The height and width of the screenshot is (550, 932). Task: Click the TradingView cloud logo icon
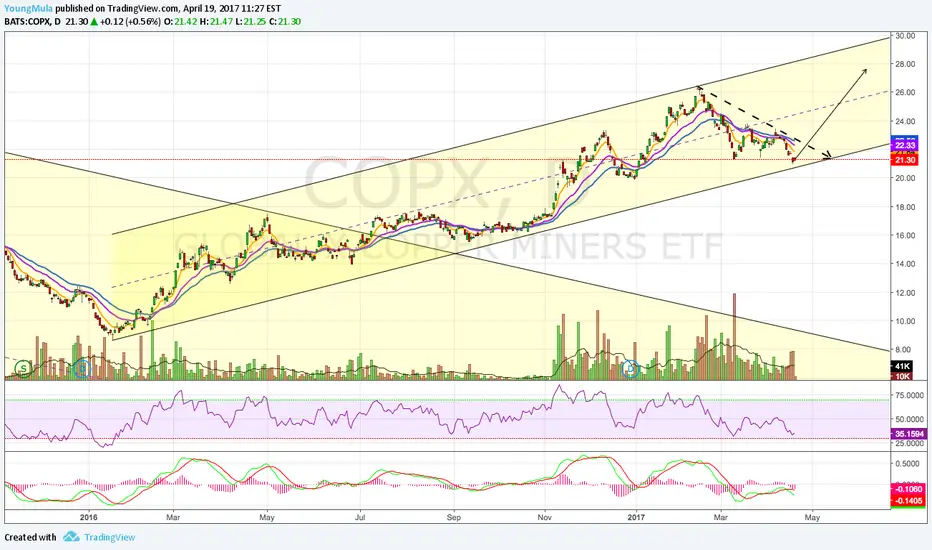point(71,536)
